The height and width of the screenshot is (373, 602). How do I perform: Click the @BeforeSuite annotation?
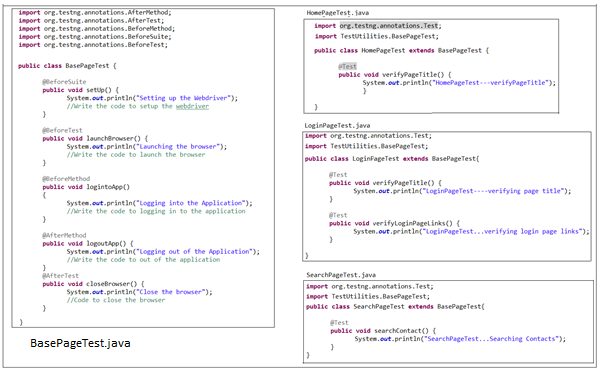pyautogui.click(x=64, y=82)
